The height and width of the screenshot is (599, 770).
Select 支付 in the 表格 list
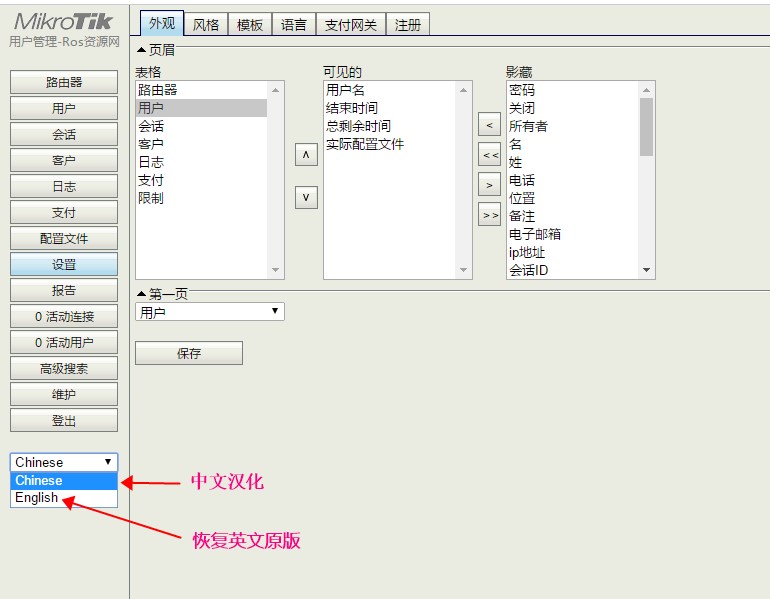click(202, 180)
